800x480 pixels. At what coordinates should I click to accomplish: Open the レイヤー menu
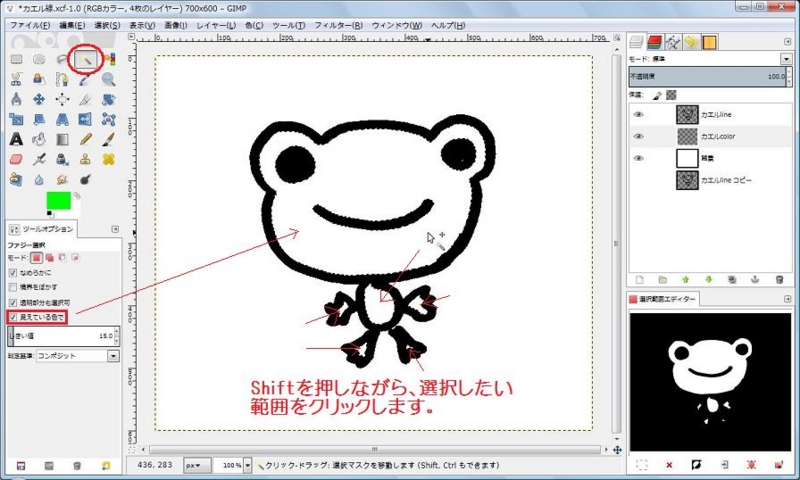[216, 25]
